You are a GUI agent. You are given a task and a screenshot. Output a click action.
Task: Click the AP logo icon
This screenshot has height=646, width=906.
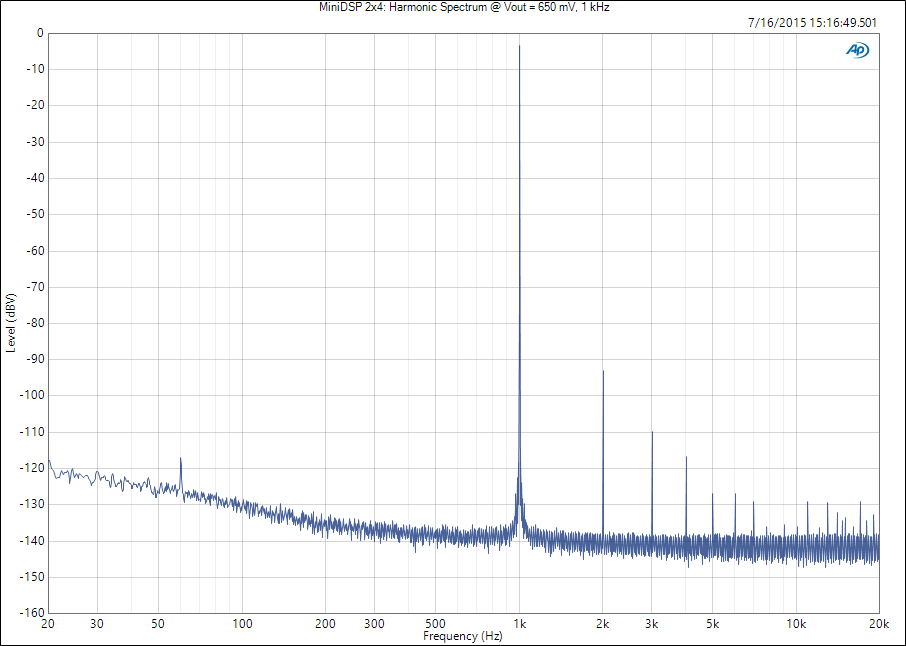tap(857, 51)
